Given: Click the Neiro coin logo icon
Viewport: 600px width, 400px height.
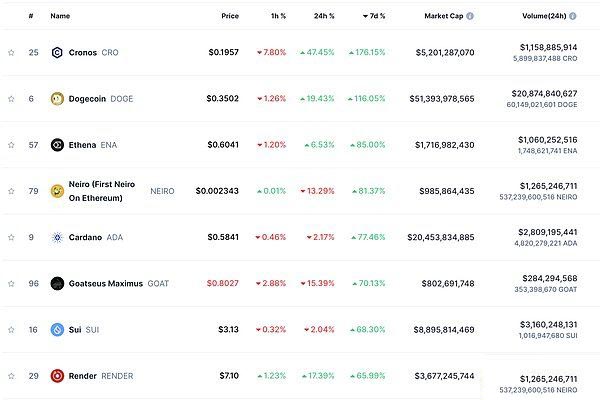Looking at the screenshot, I should (x=57, y=191).
